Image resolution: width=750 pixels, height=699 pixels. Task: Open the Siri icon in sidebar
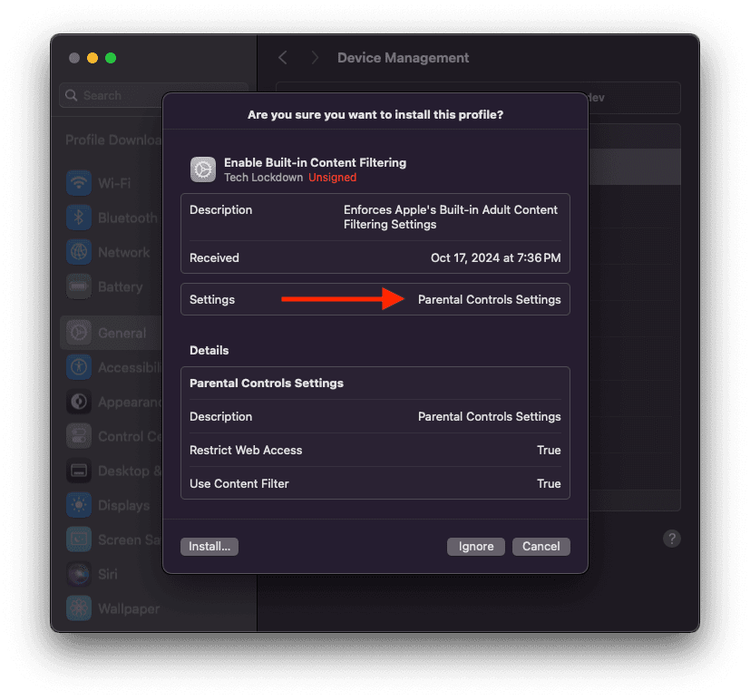click(79, 574)
